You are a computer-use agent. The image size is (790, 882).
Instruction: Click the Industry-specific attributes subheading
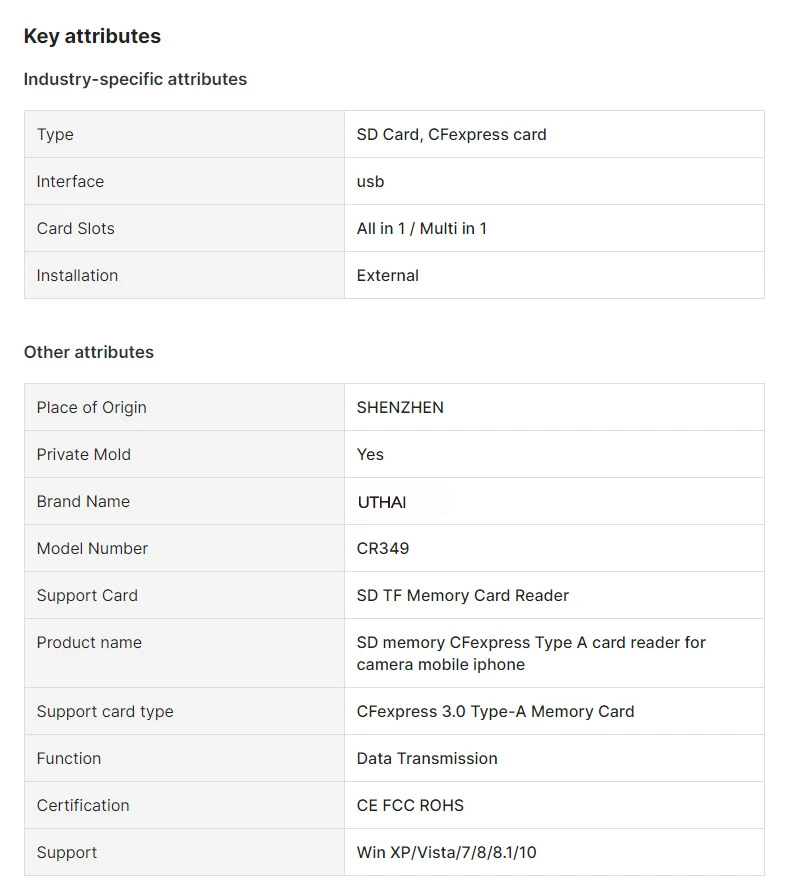point(135,79)
